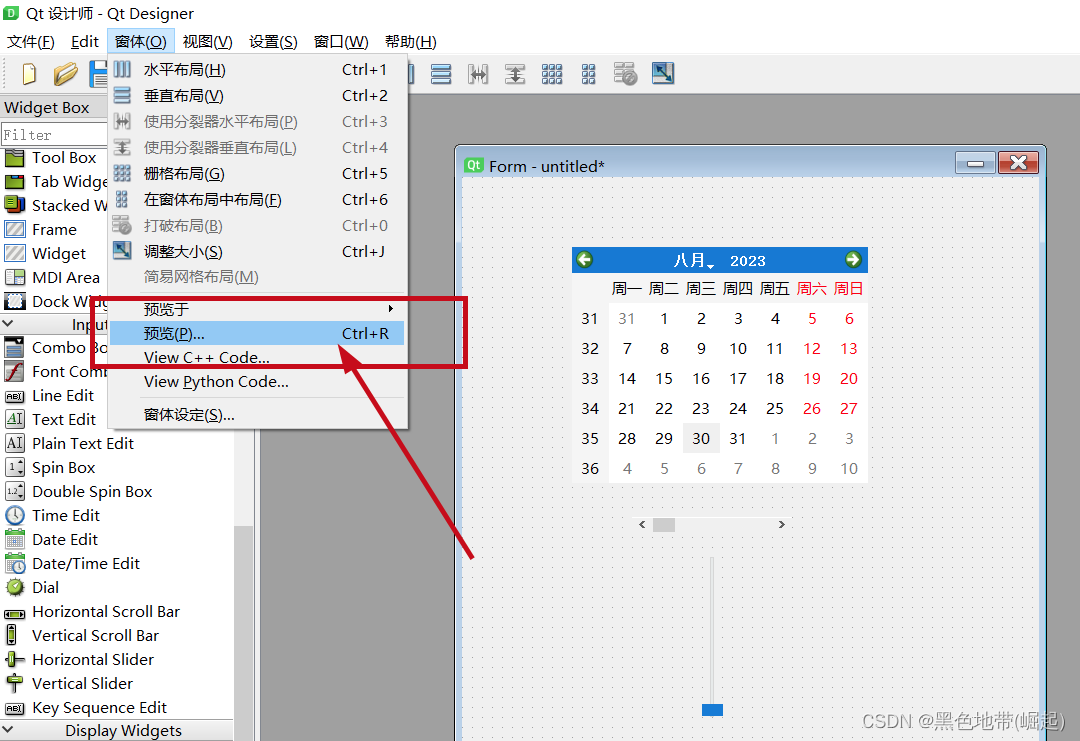
Task: Click the horizontal scroll bar handle in form
Action: (x=664, y=525)
